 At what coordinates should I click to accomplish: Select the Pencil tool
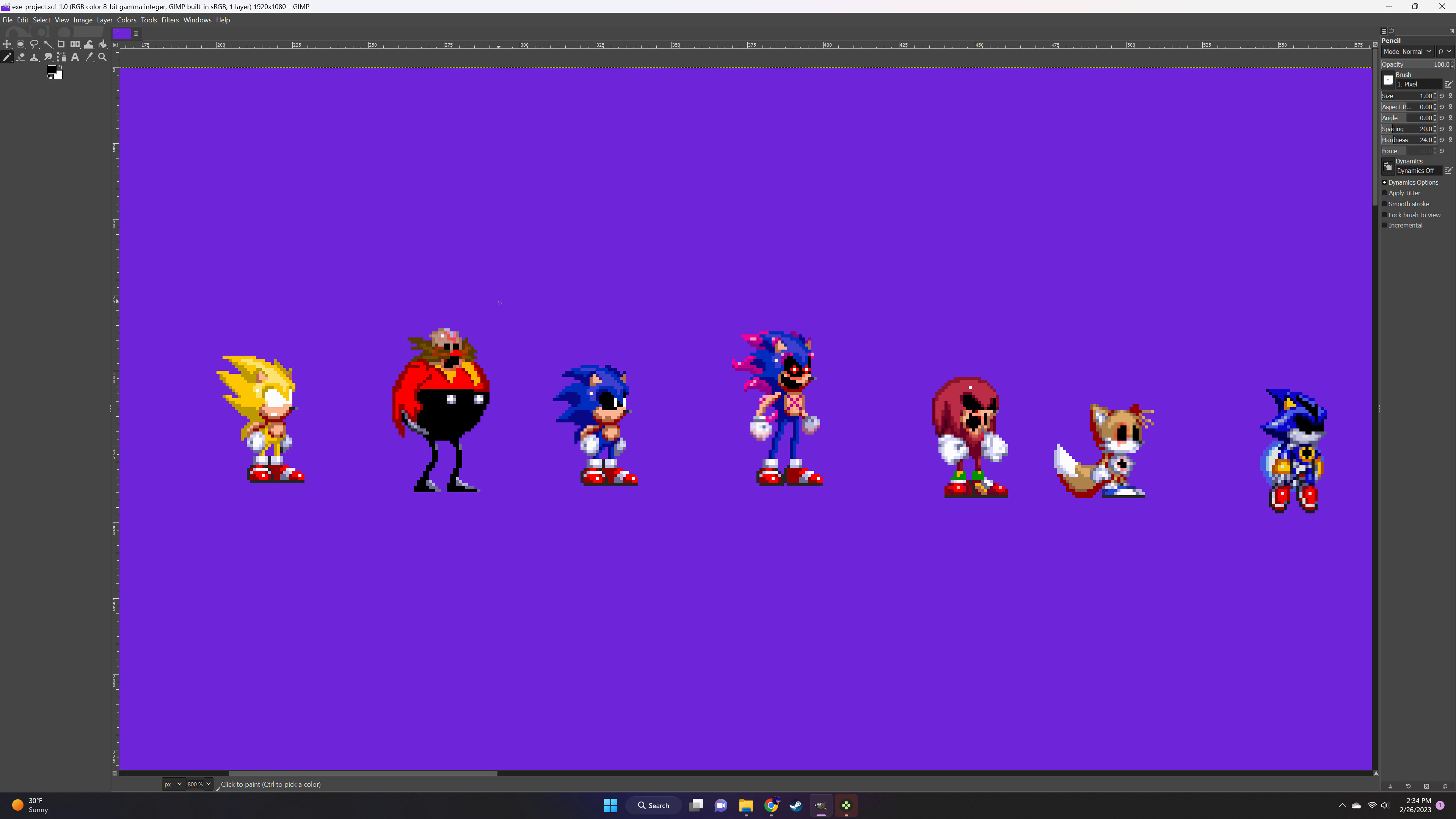7,57
